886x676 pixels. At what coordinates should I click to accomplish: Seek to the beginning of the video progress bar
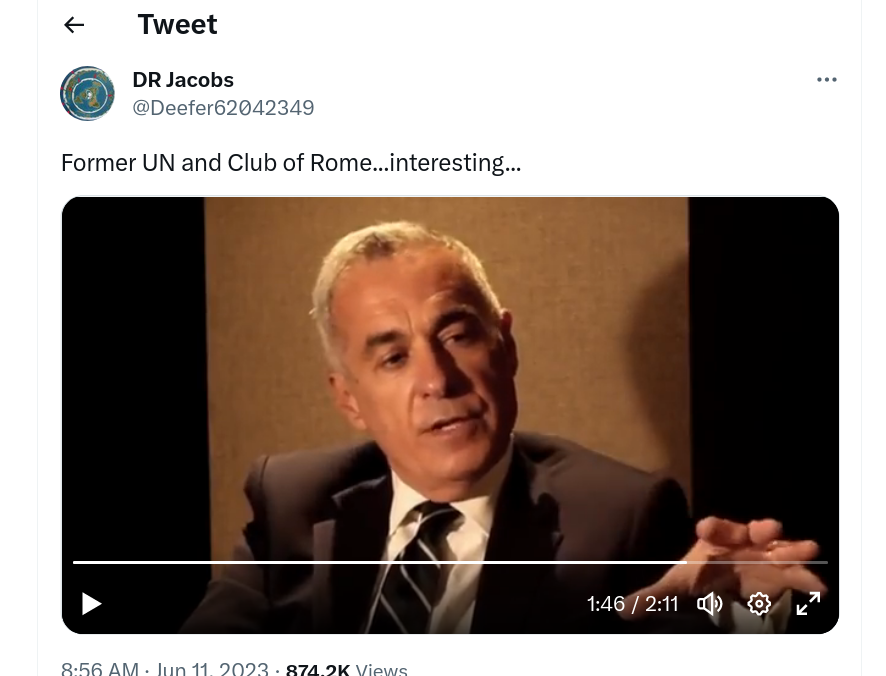tap(75, 562)
